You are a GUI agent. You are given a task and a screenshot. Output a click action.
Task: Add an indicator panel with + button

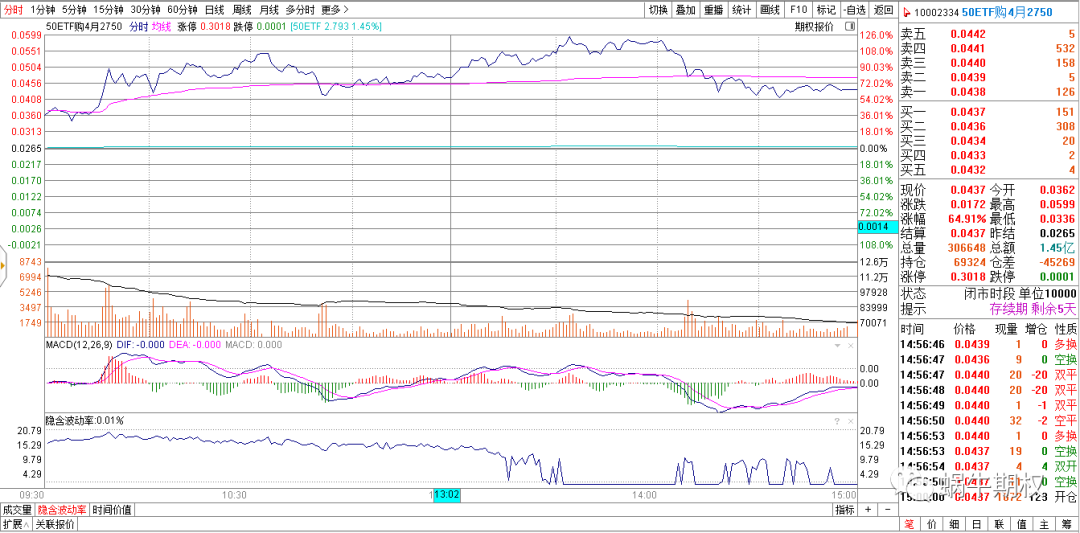(868, 510)
